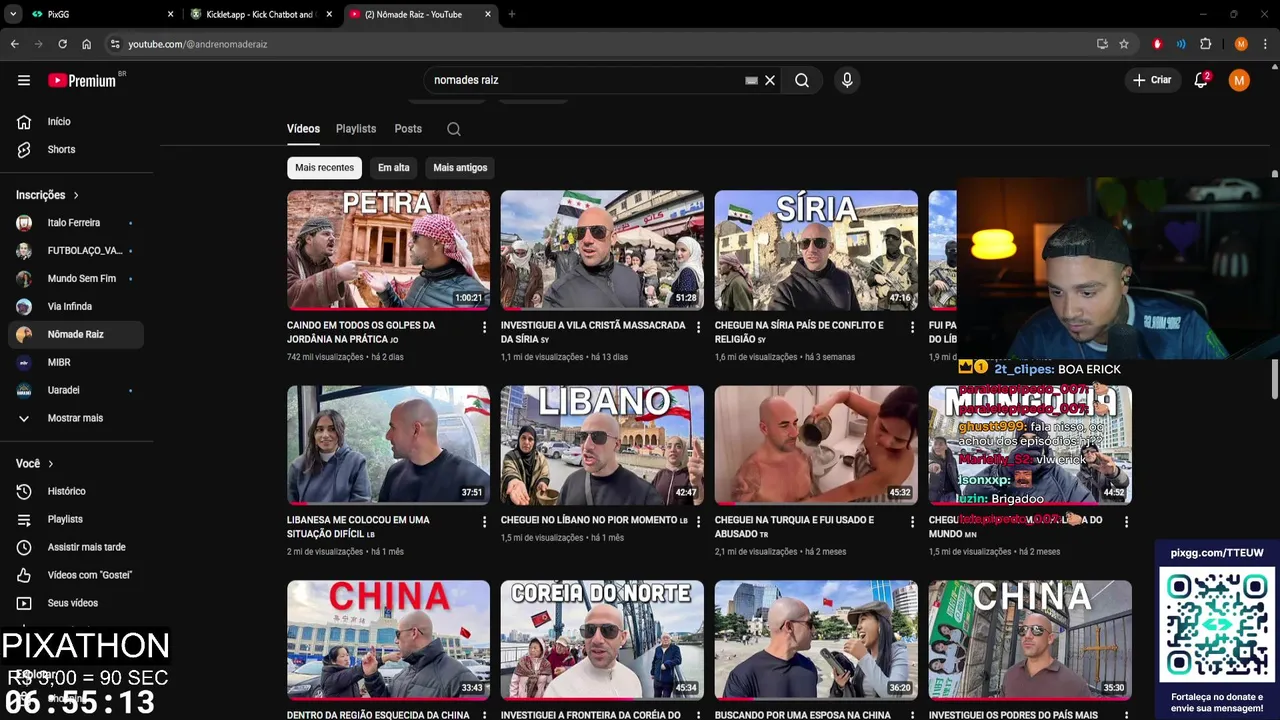Bookmark this page with star icon
Screen dimensions: 1280x720
[1124, 44]
